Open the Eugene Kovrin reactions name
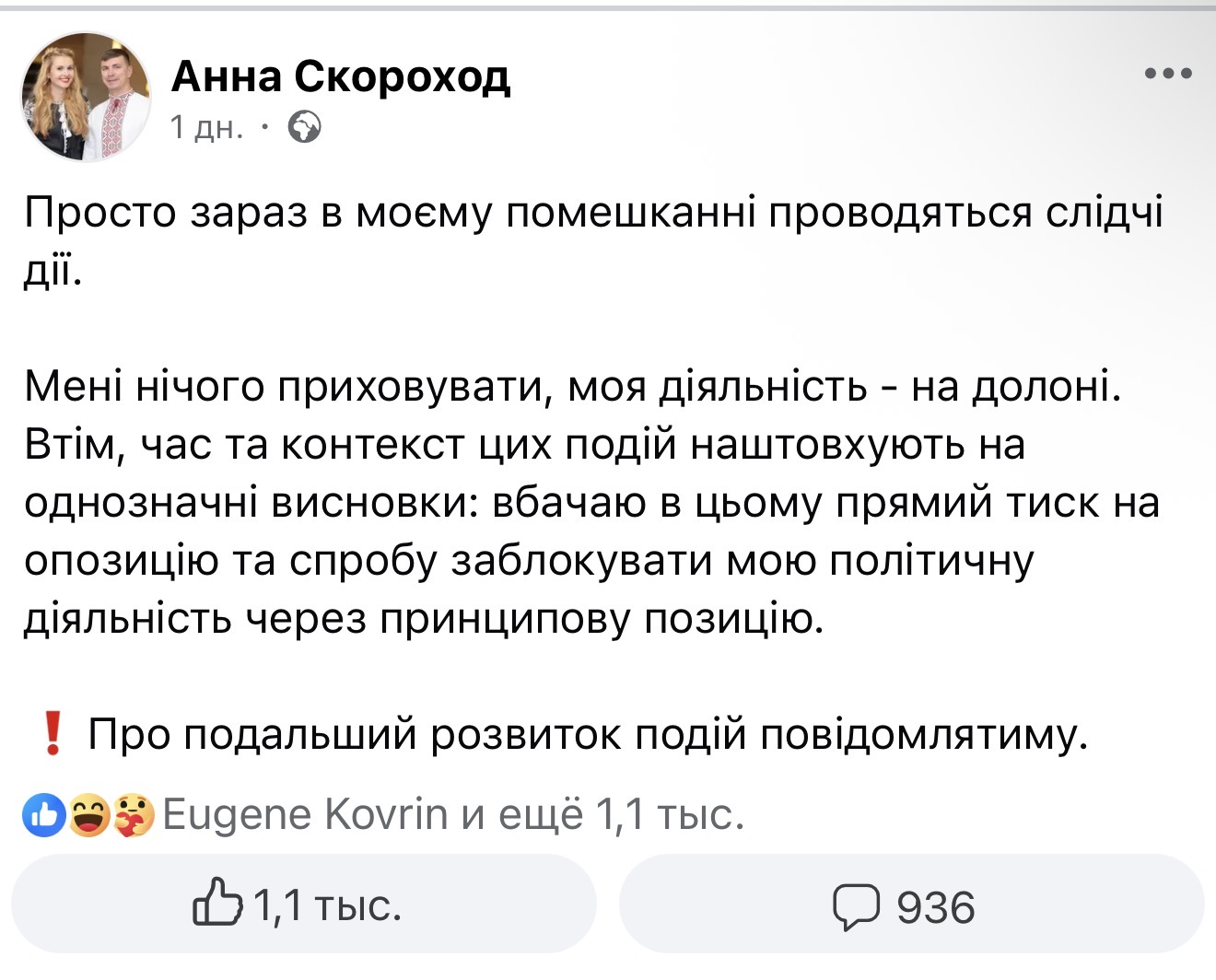1216x980 pixels. coord(305,815)
